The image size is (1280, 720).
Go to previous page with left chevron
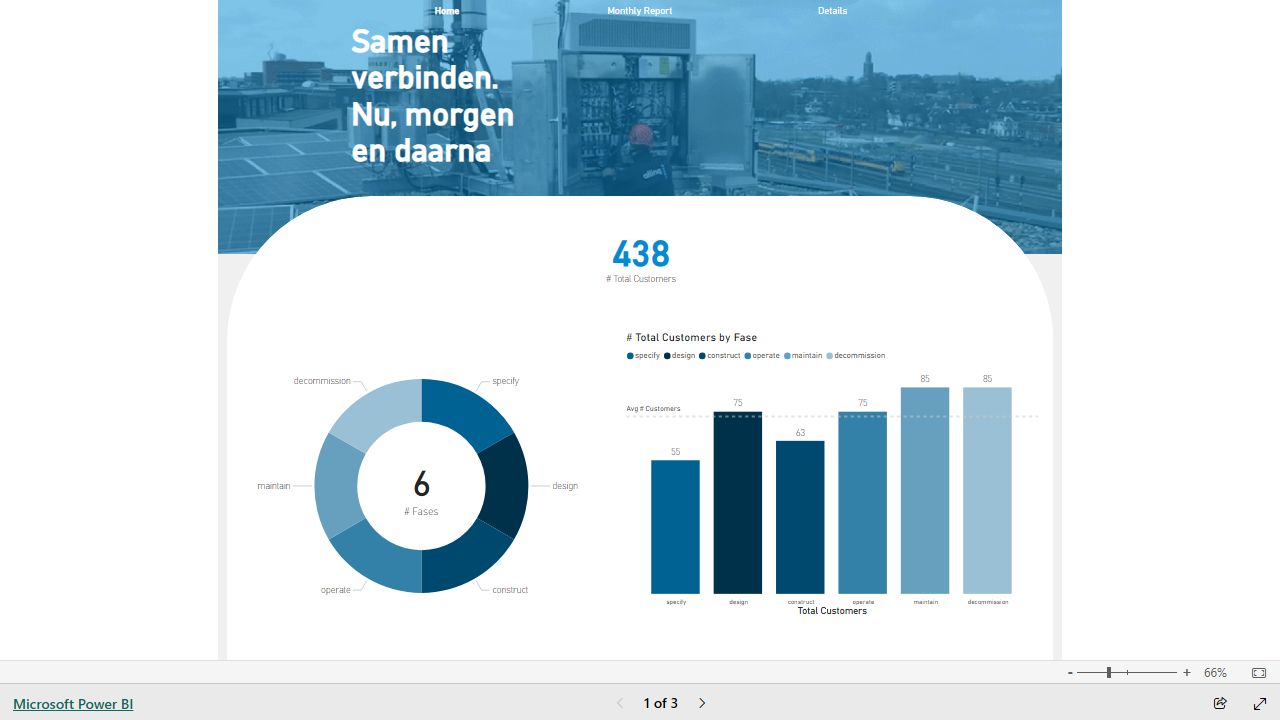pyautogui.click(x=620, y=703)
